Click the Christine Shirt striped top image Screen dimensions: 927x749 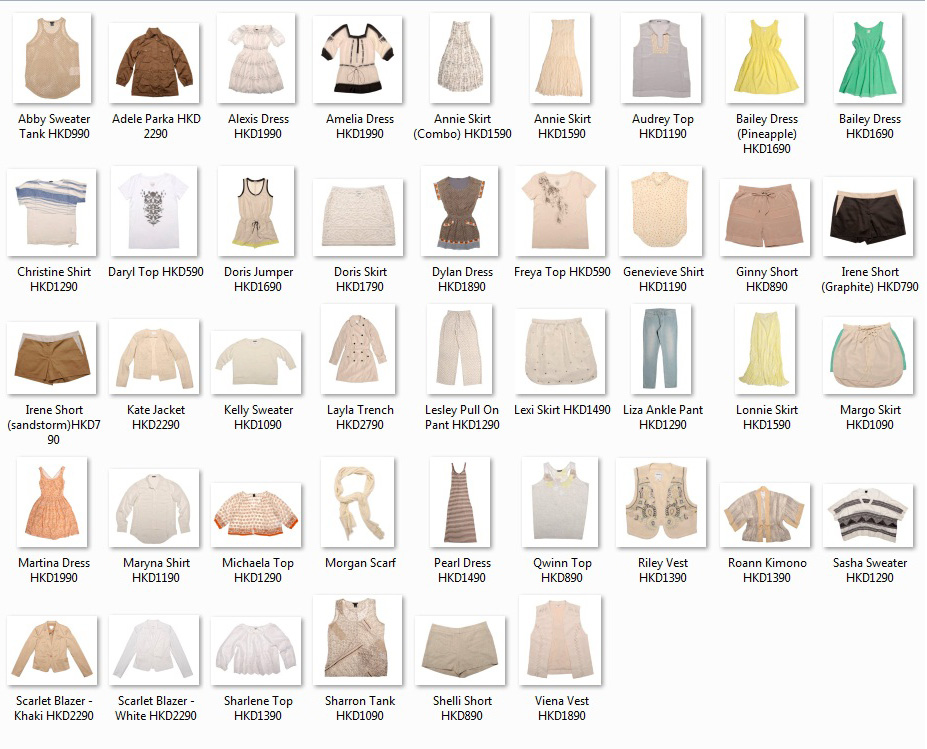[52, 212]
